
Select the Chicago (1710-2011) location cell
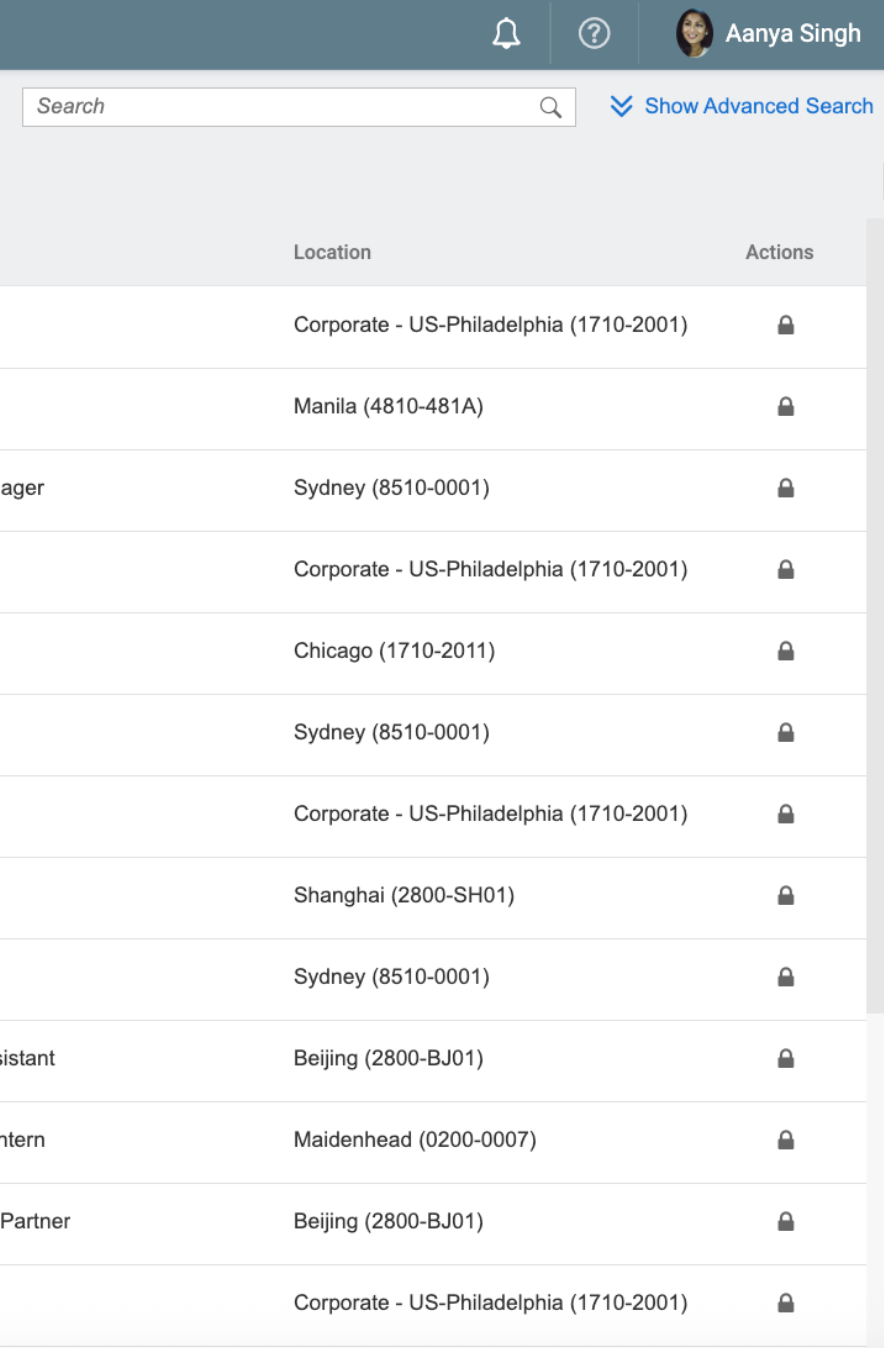coord(394,652)
